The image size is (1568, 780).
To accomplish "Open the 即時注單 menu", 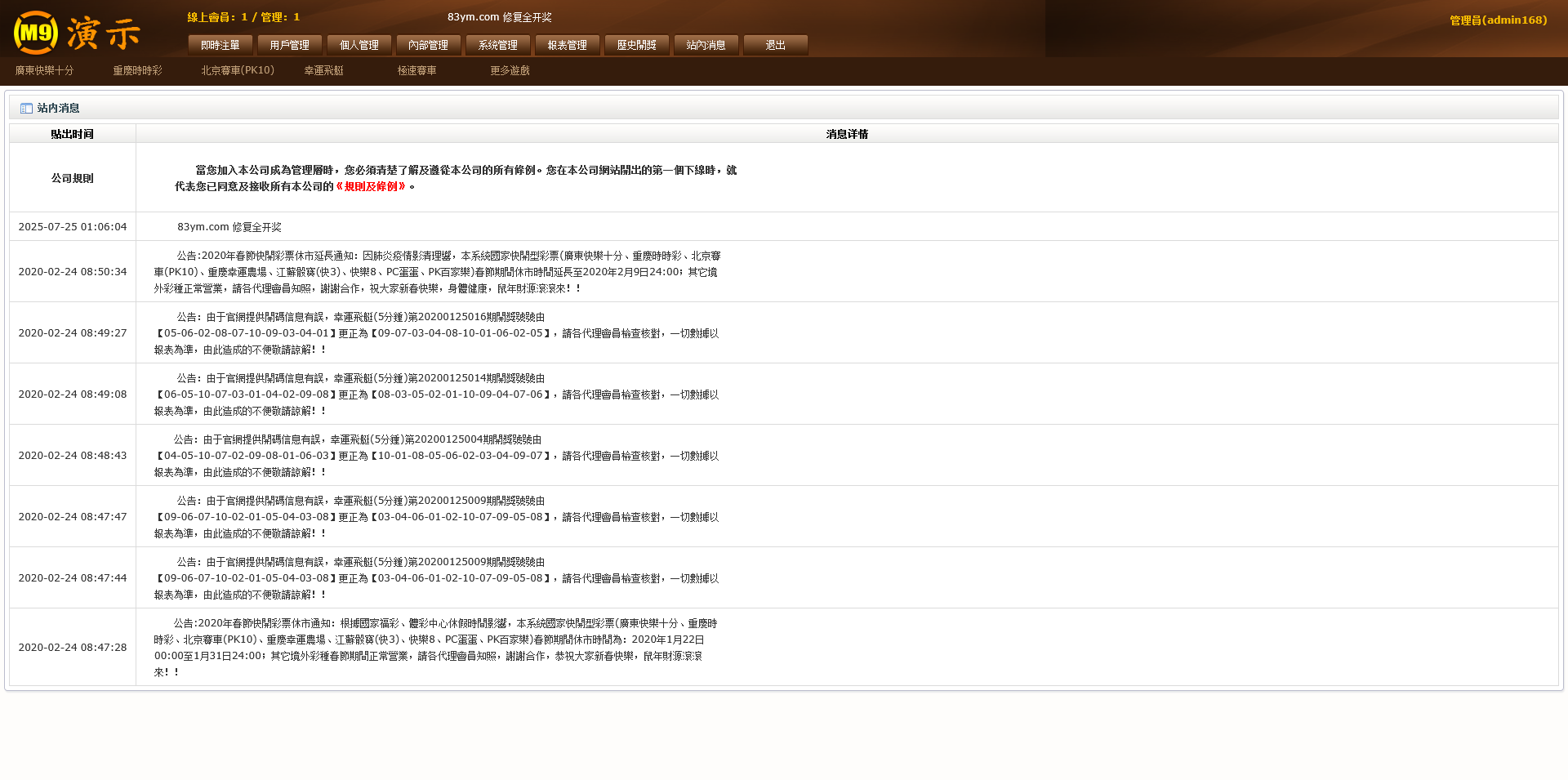I will (220, 45).
